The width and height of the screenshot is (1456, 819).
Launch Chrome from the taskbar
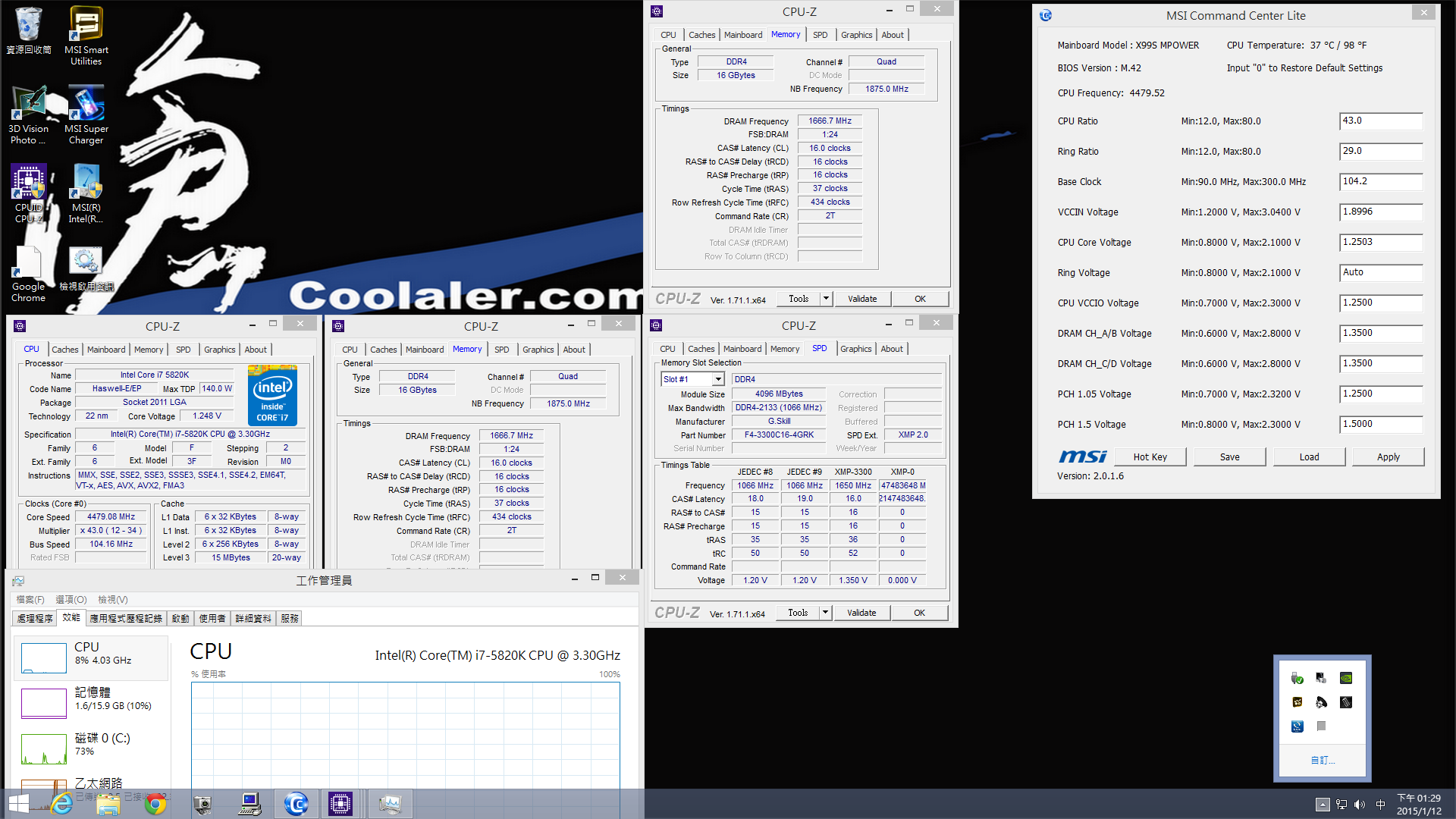point(155,804)
